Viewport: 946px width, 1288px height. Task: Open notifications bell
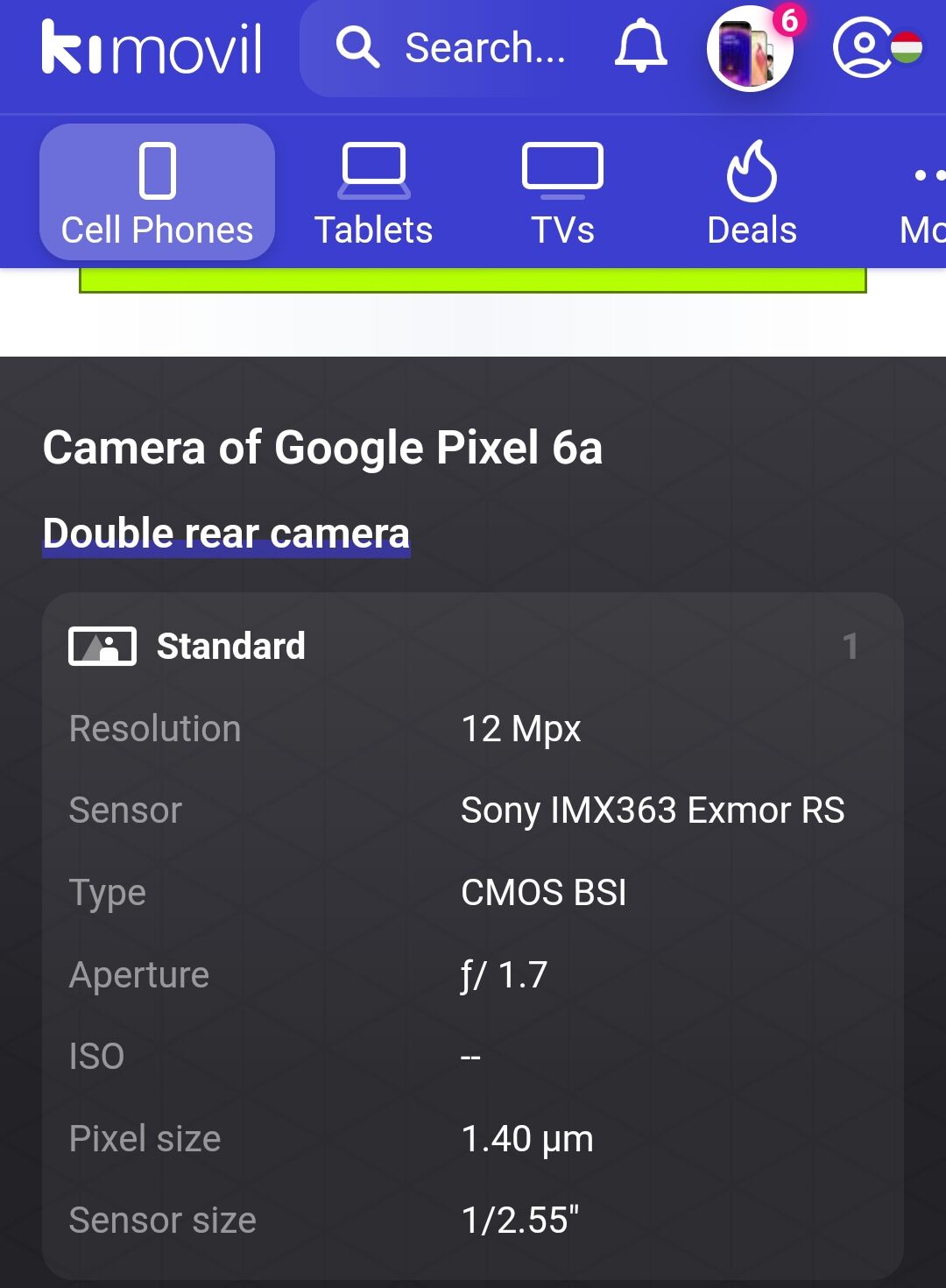(x=641, y=46)
